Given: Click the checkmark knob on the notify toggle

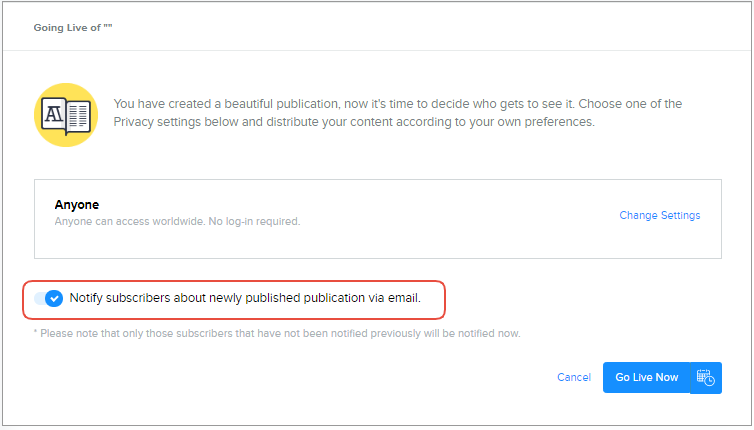Looking at the screenshot, I should (54, 298).
